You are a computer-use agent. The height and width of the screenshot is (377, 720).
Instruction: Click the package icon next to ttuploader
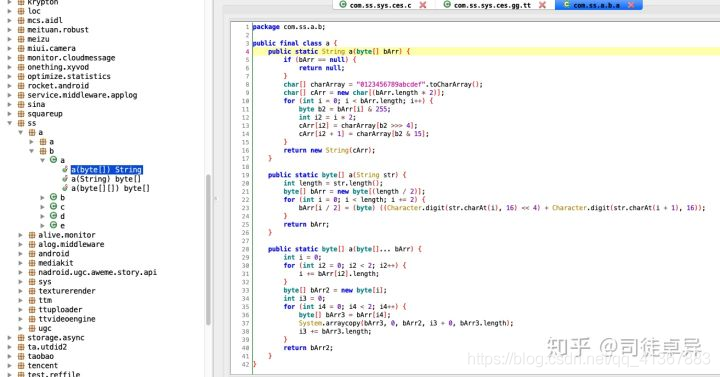pos(32,309)
